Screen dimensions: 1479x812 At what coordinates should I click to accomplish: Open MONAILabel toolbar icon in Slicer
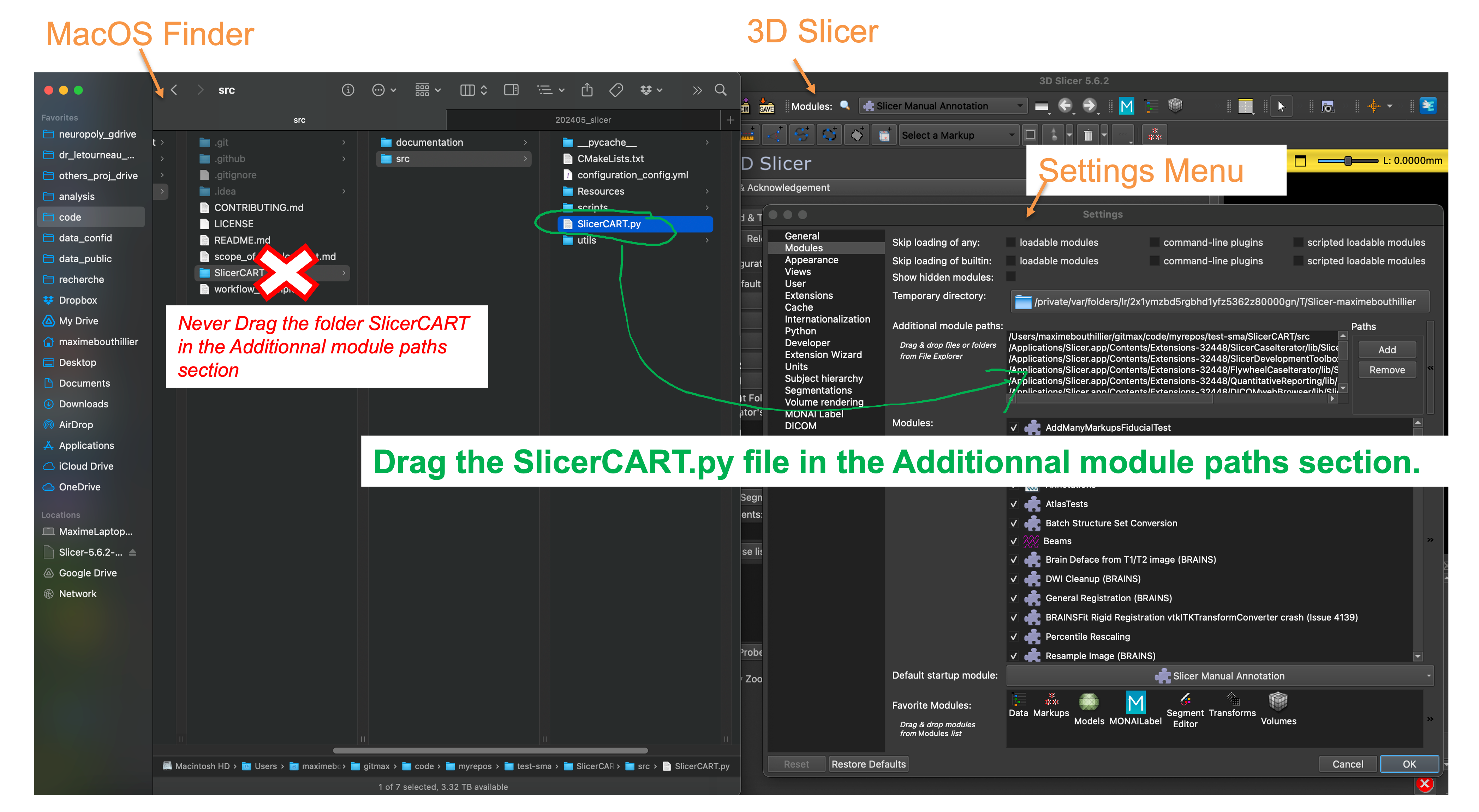[x=1127, y=106]
